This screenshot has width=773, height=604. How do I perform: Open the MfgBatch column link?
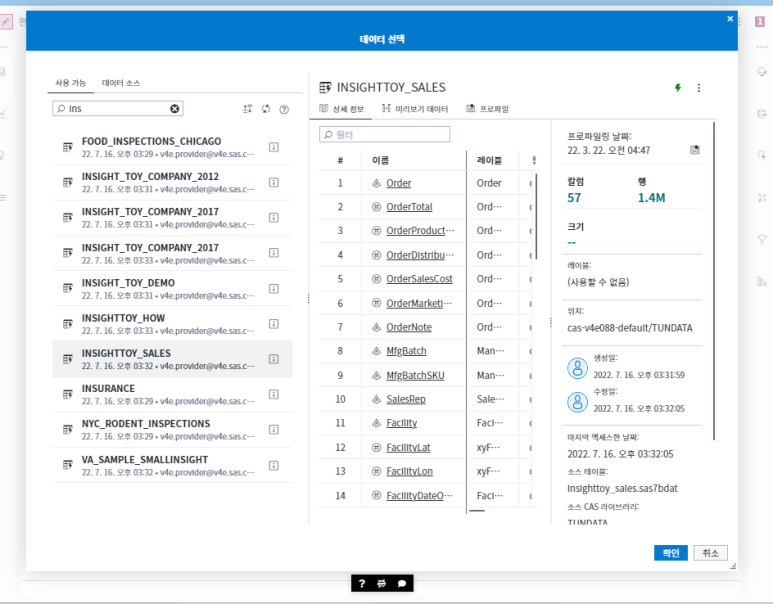point(406,351)
